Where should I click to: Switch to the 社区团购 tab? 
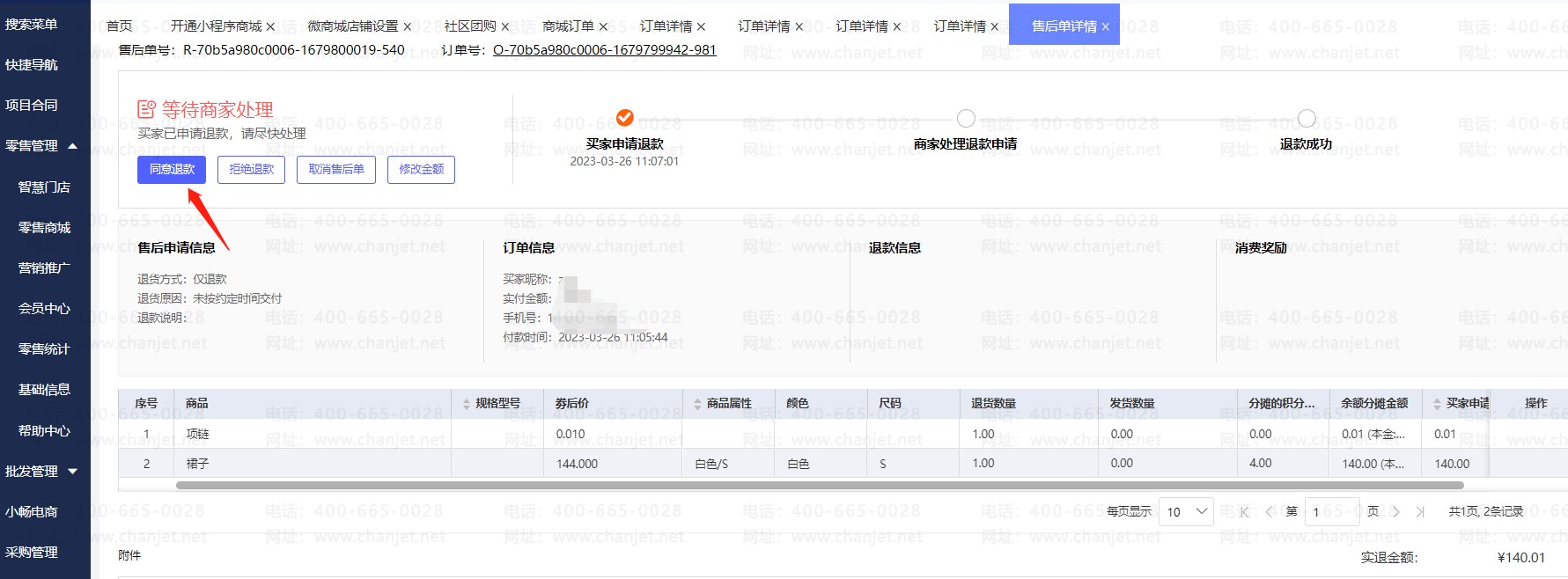[470, 26]
